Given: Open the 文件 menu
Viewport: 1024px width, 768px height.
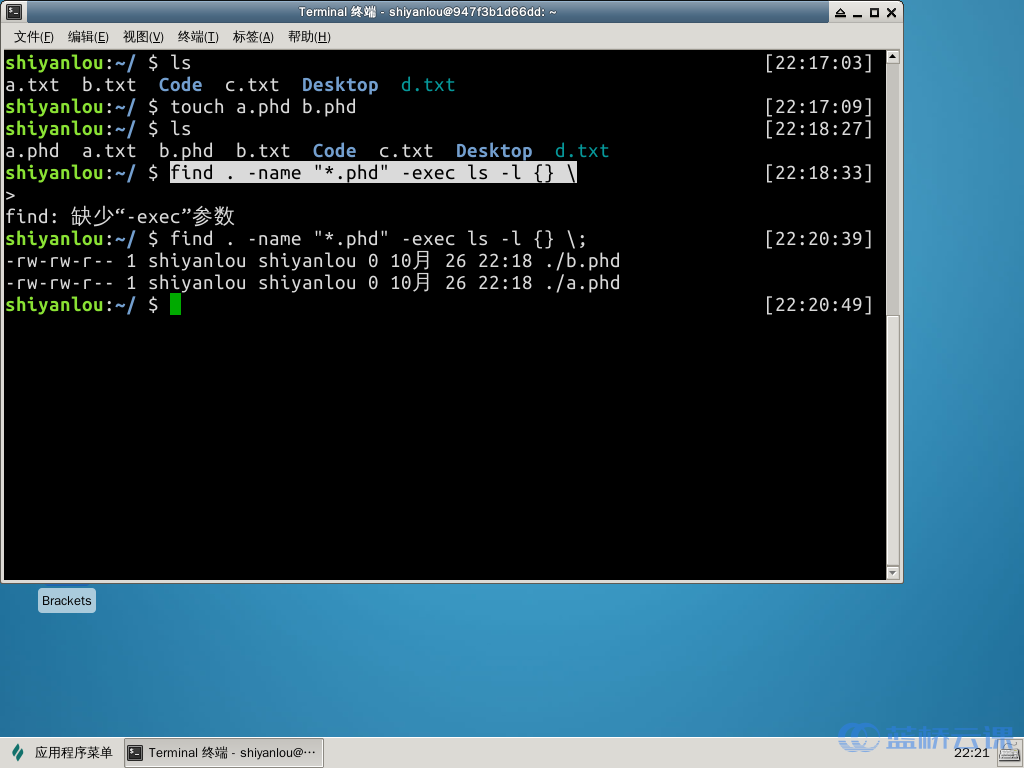Looking at the screenshot, I should point(36,37).
